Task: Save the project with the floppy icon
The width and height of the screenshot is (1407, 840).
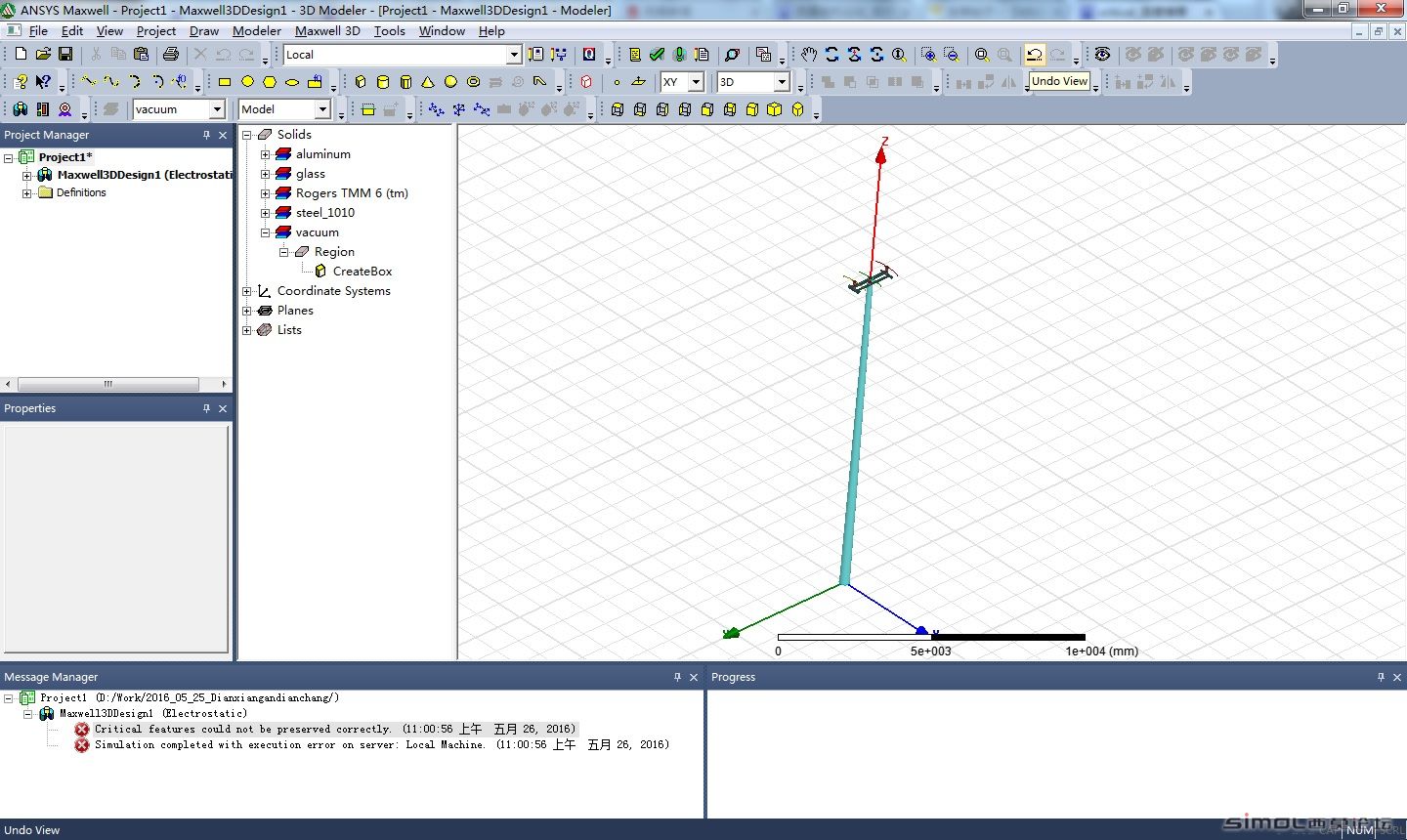Action: coord(65,55)
